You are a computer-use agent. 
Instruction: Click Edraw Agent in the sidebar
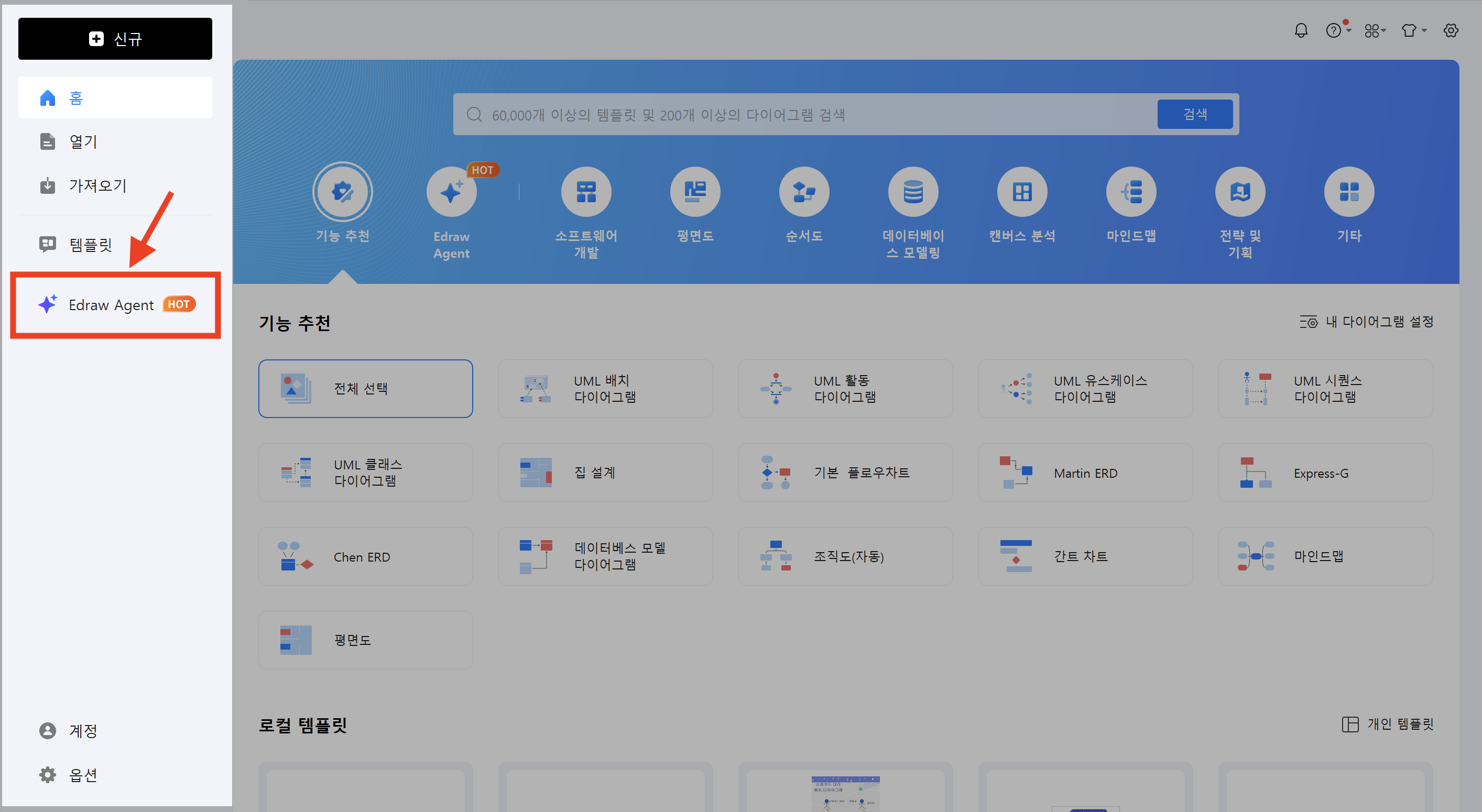click(x=112, y=305)
